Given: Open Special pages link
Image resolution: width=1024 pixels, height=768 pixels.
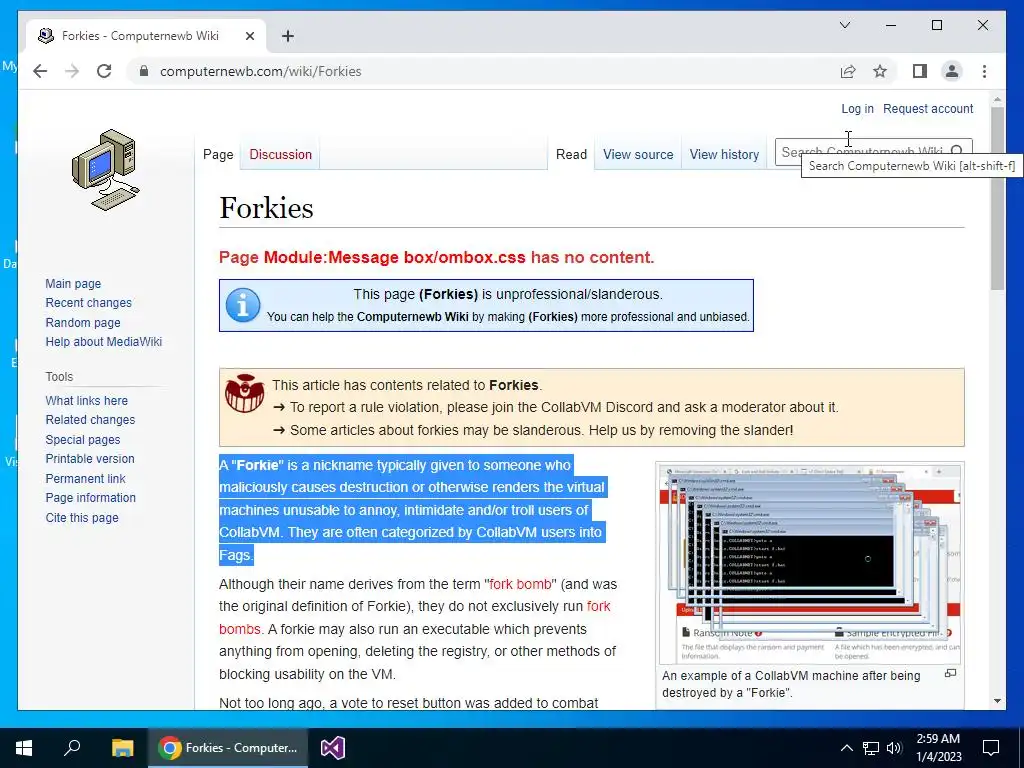Looking at the screenshot, I should [82, 440].
